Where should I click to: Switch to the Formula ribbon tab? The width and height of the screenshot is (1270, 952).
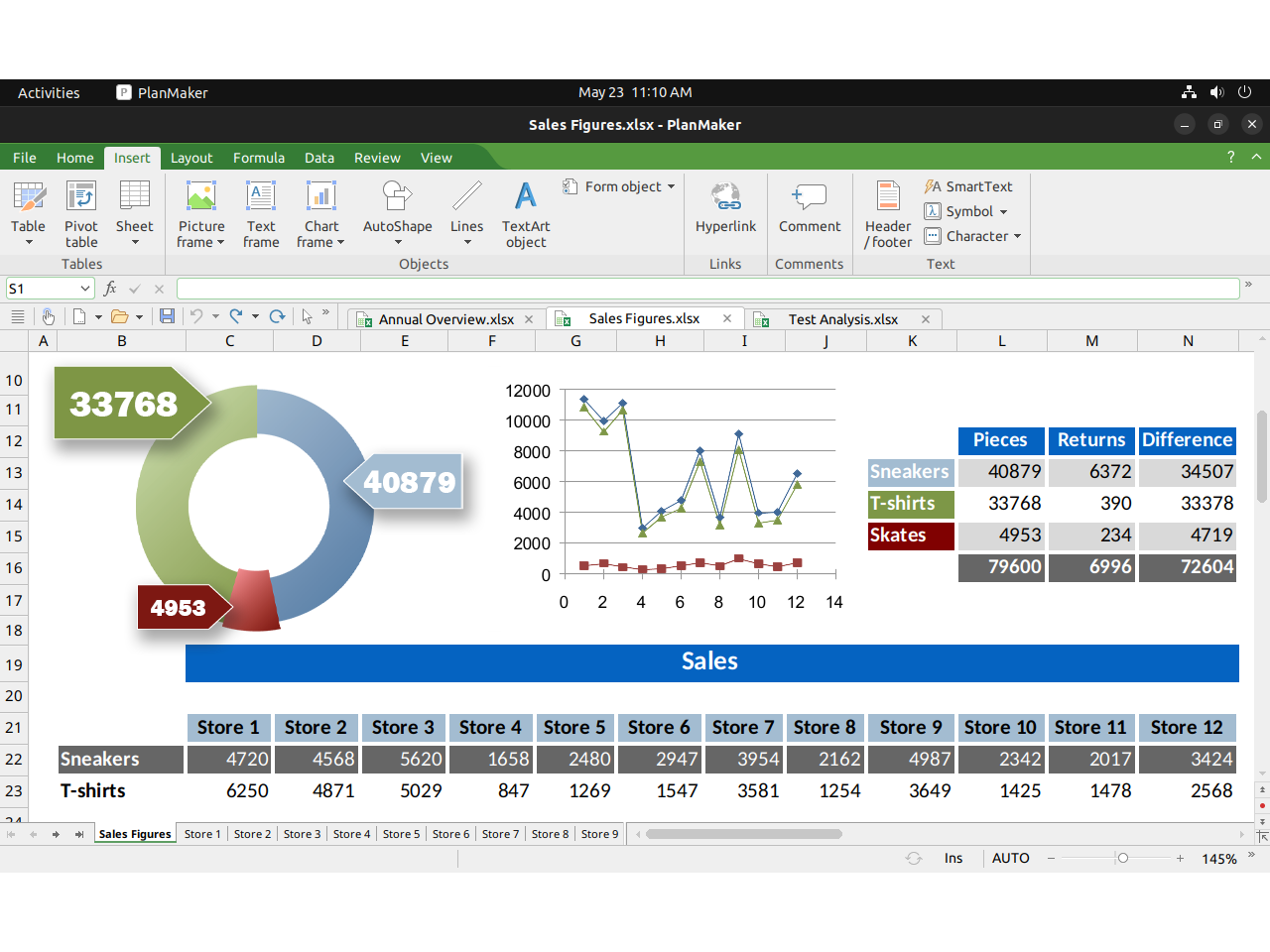tap(258, 158)
